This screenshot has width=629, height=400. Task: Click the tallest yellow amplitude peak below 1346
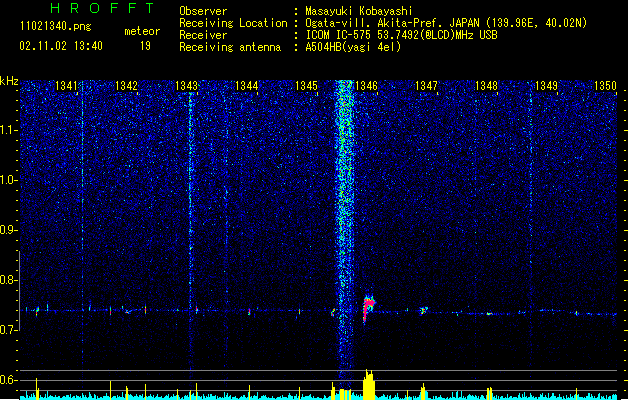369,384
